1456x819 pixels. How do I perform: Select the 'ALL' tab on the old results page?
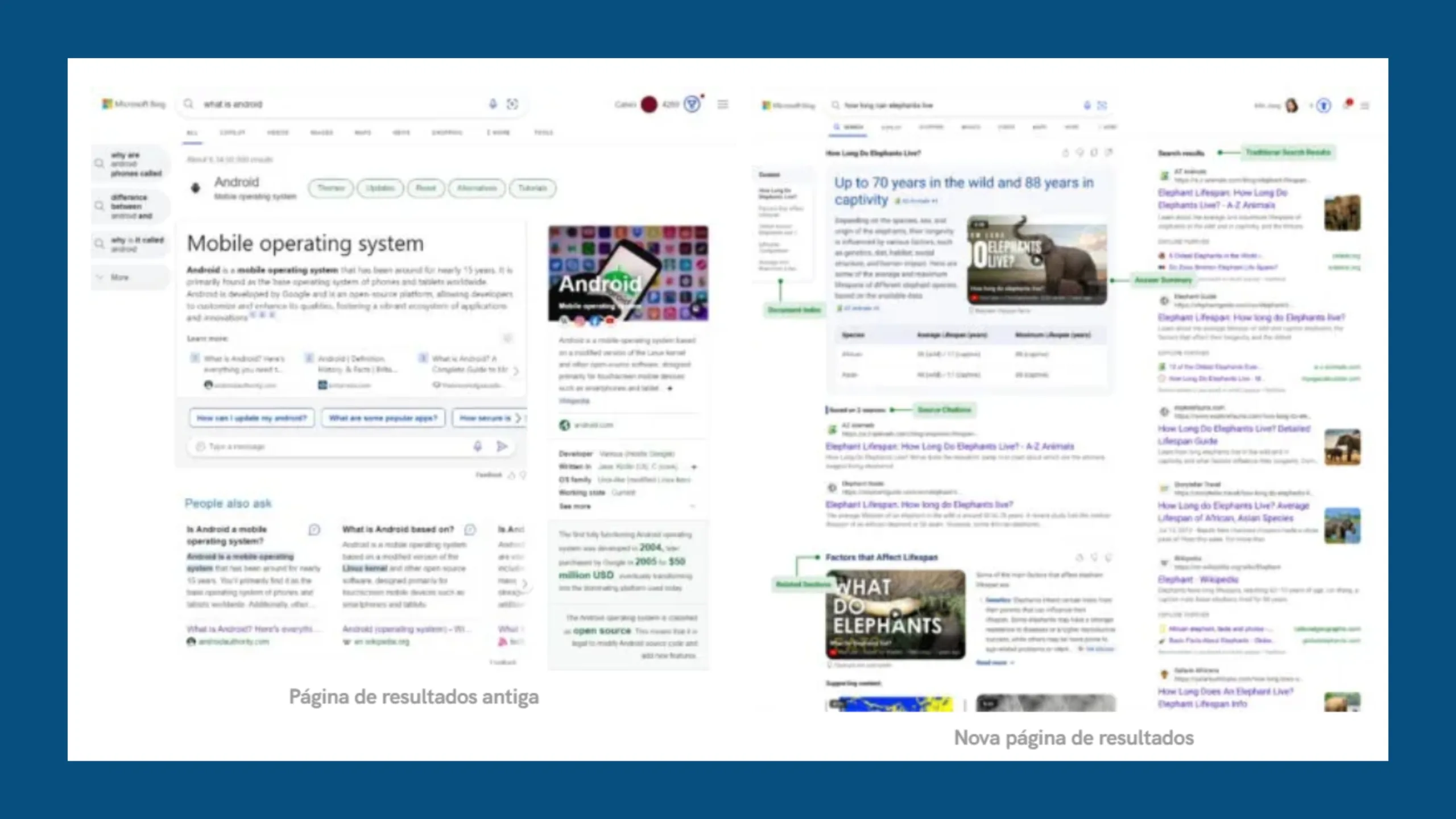[x=192, y=133]
